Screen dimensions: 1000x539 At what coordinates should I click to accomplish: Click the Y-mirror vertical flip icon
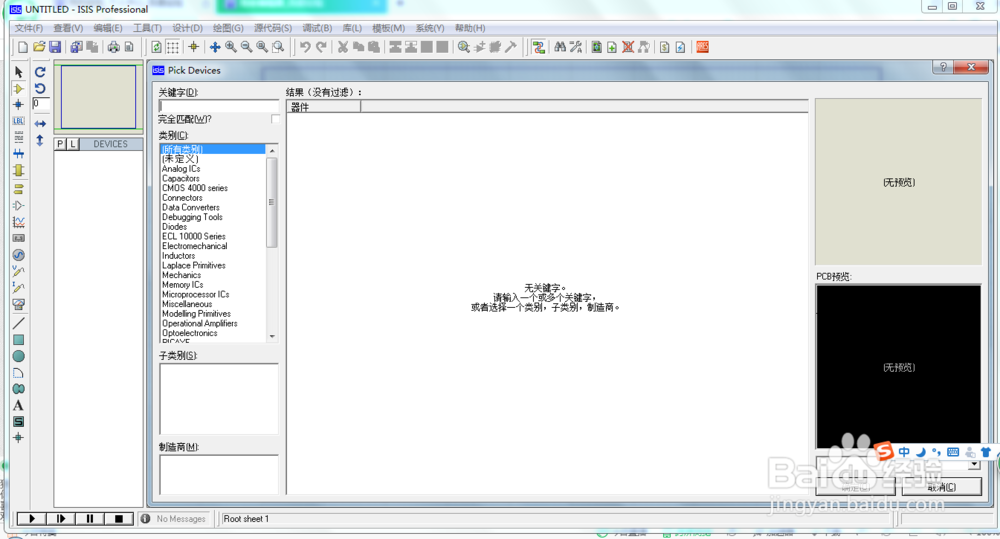pyautogui.click(x=40, y=140)
